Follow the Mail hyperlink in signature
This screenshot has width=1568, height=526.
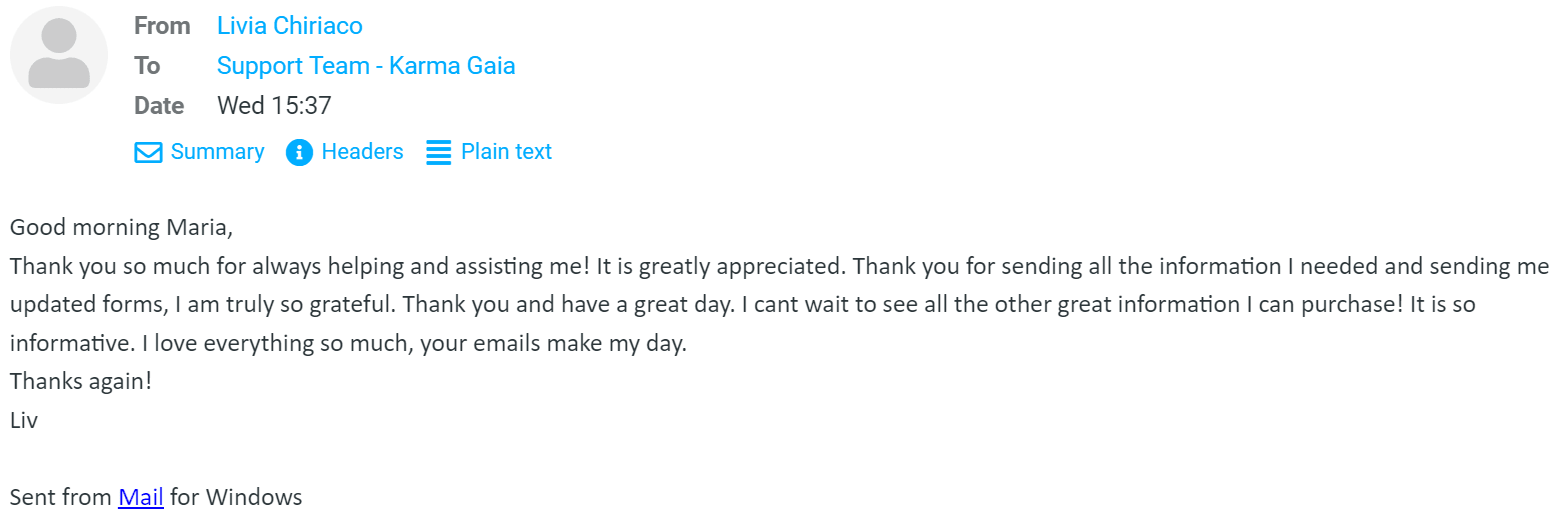coord(141,497)
